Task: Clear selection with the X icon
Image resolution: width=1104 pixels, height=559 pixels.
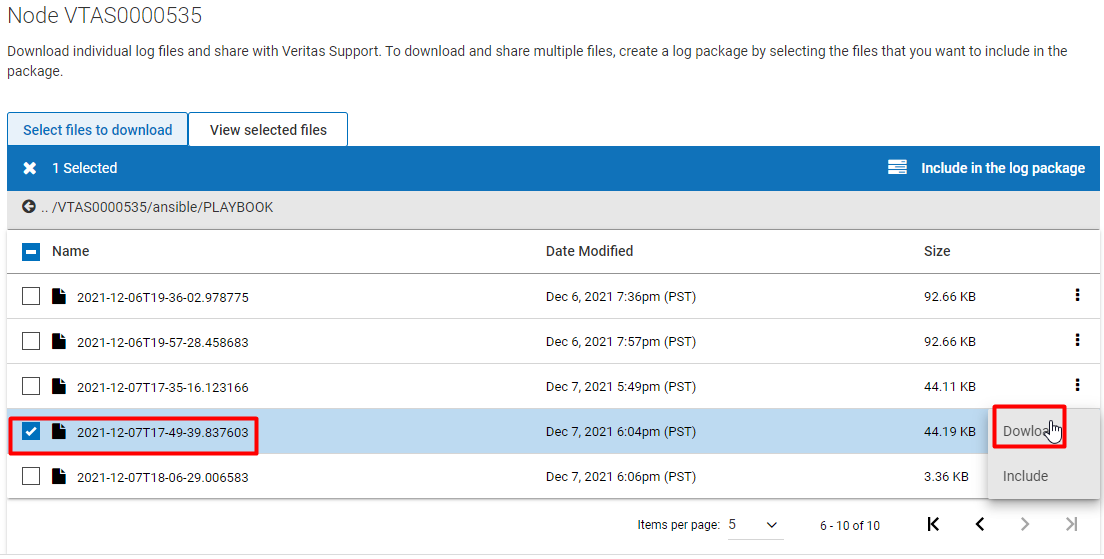Action: 30,168
